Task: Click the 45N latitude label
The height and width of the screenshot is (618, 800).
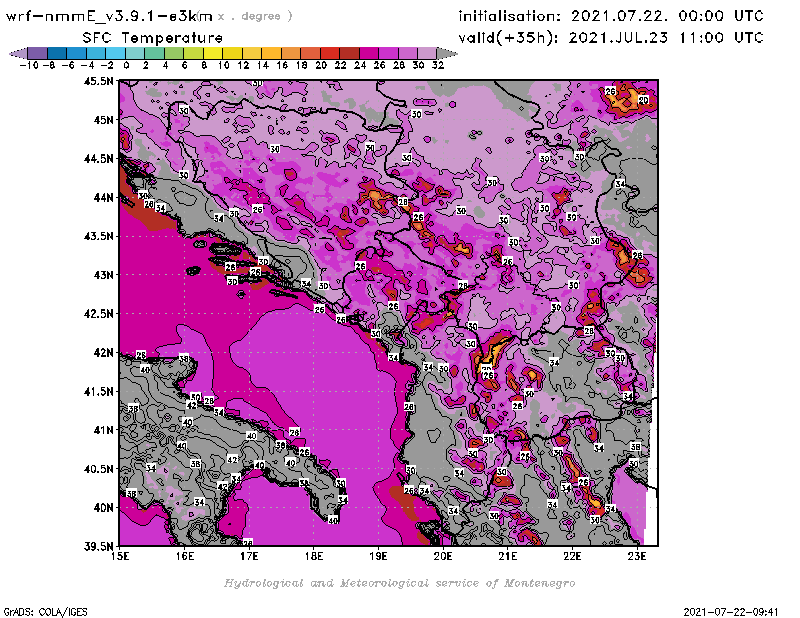Action: pyautogui.click(x=103, y=119)
